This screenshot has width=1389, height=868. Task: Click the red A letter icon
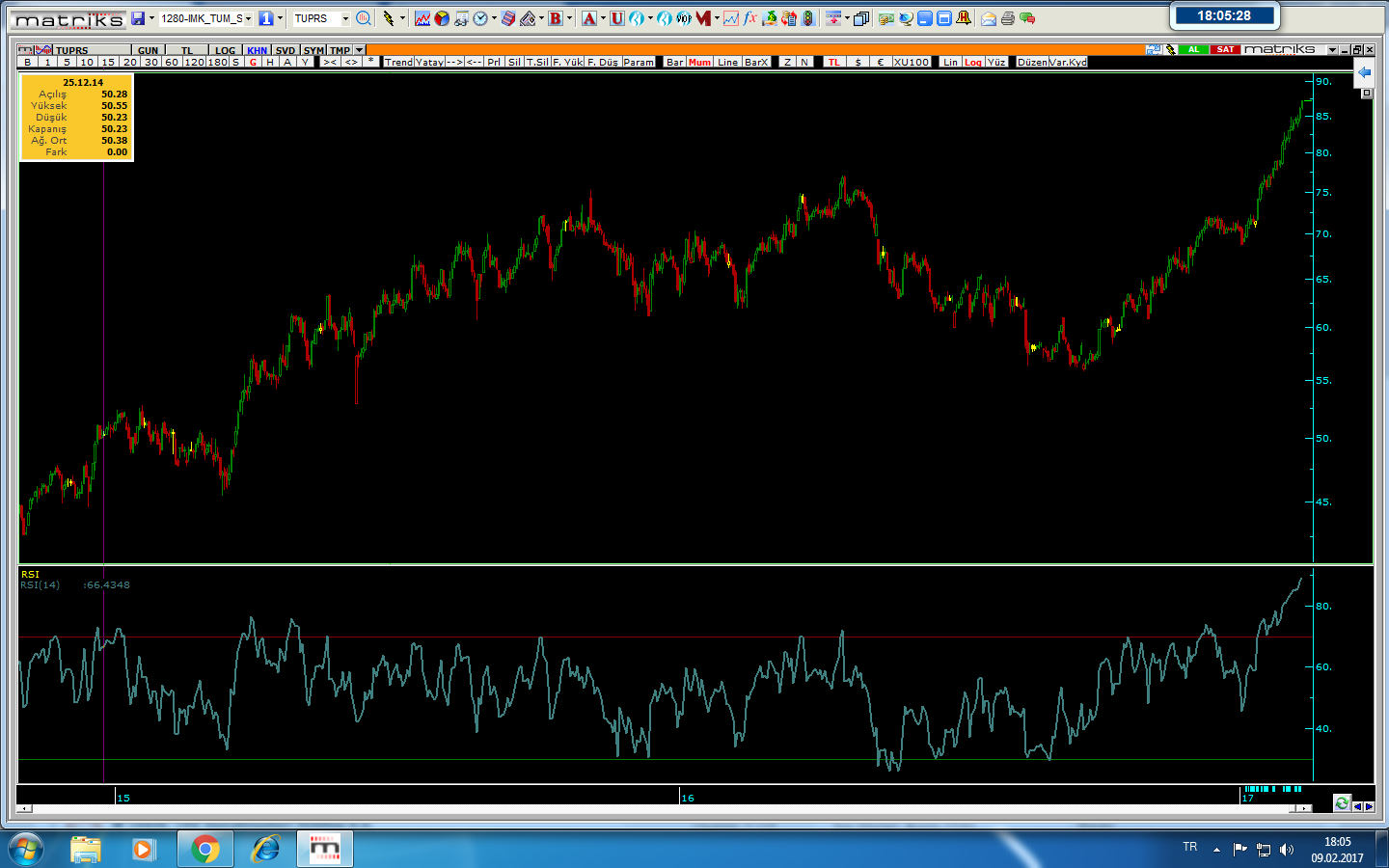pos(588,18)
